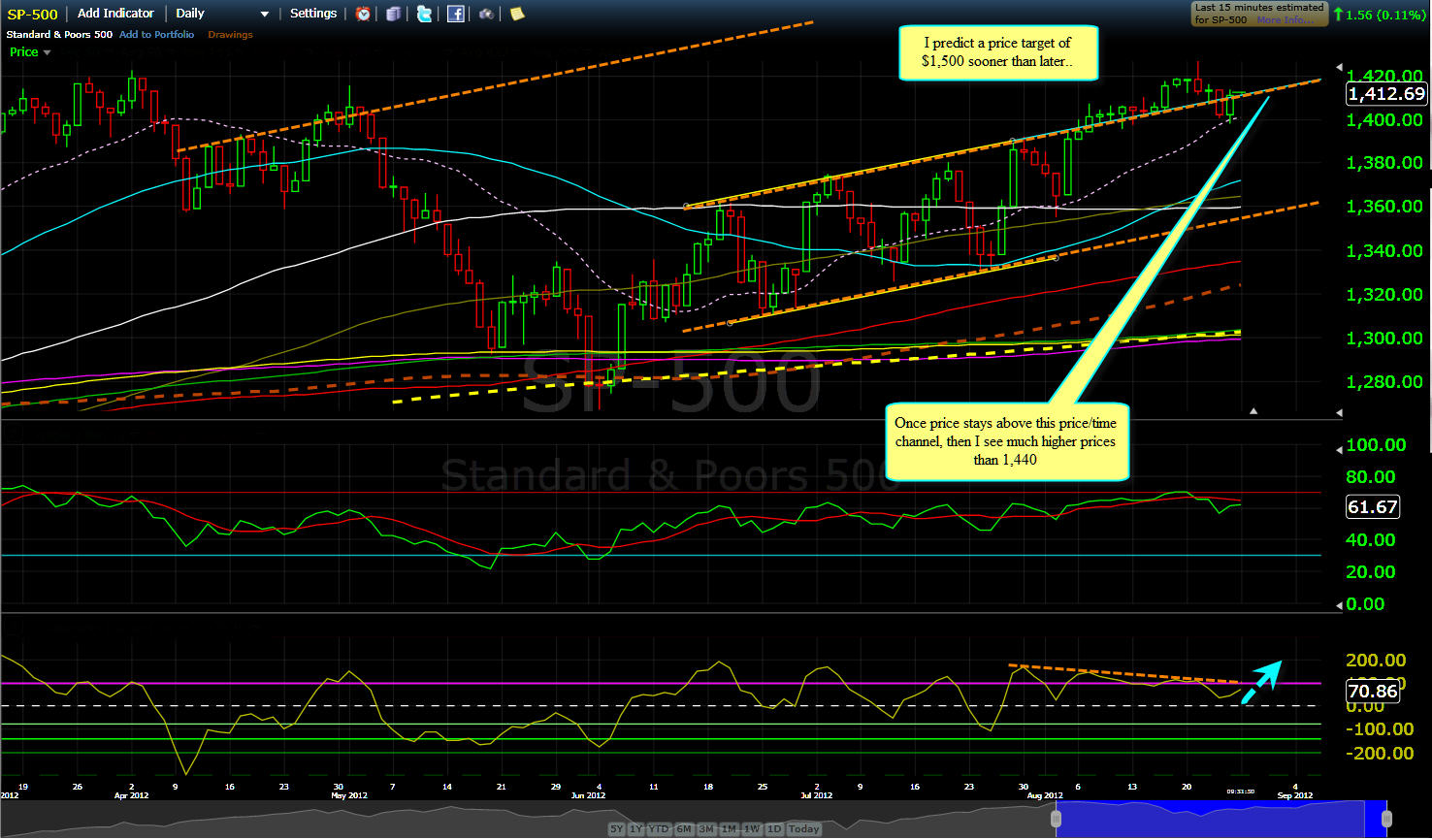Collapse the price pane with top-right triangle
The image size is (1432, 840).
click(1340, 68)
